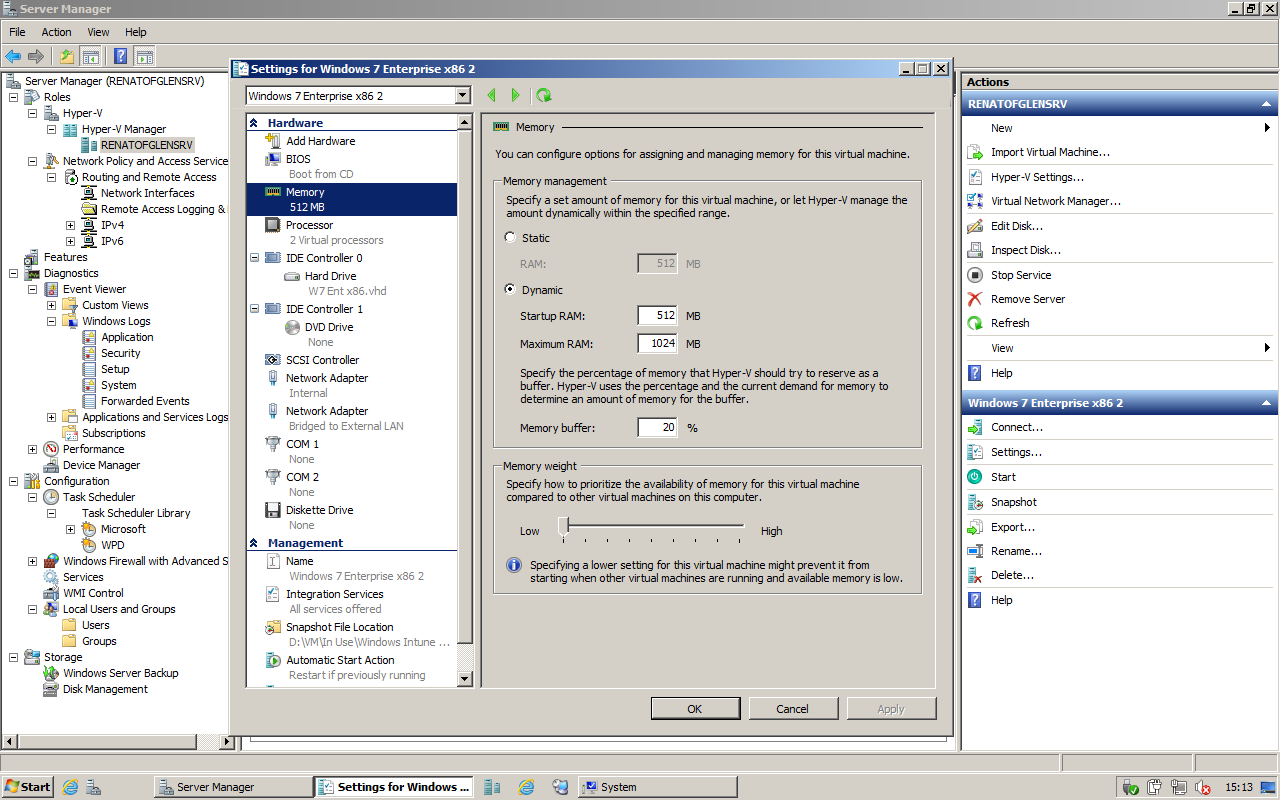Click the Cancel button
The height and width of the screenshot is (800, 1280).
click(x=793, y=709)
